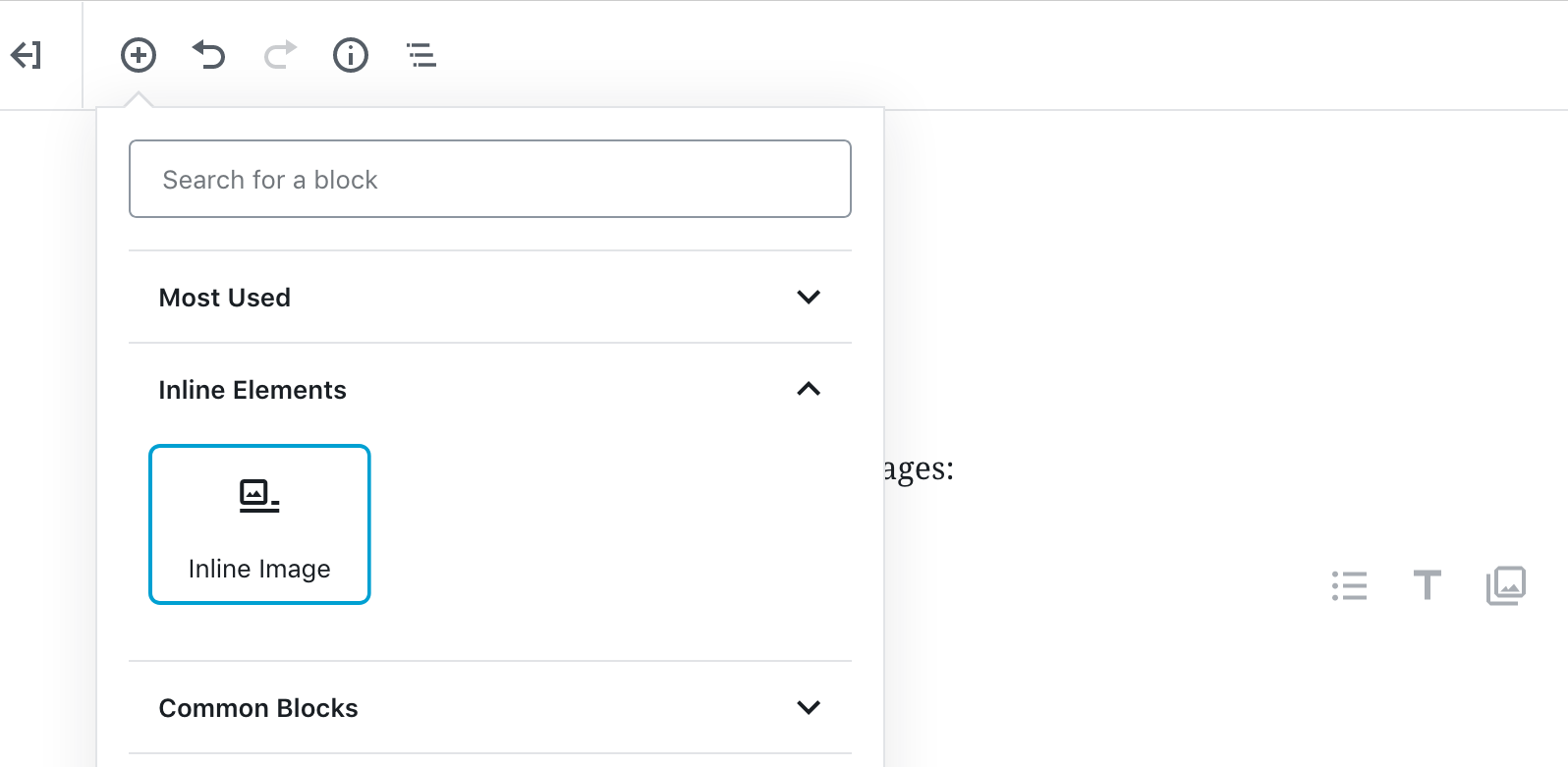View content structure via info icon
Viewport: 1568px width, 767px height.
click(350, 55)
